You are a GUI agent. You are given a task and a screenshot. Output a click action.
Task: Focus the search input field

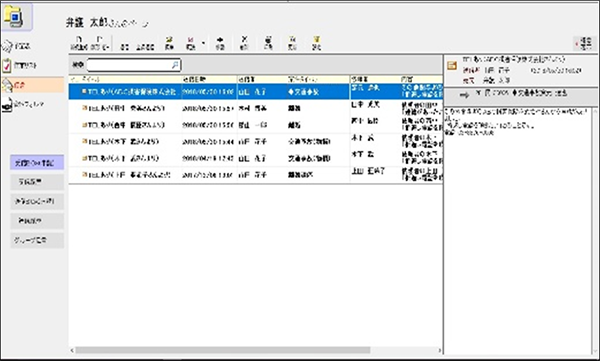point(134,65)
